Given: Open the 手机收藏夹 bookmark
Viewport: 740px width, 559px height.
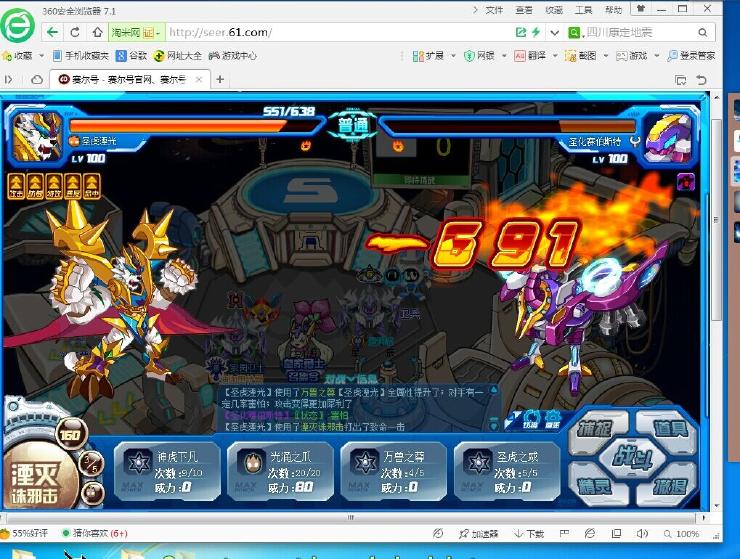Looking at the screenshot, I should click(81, 56).
